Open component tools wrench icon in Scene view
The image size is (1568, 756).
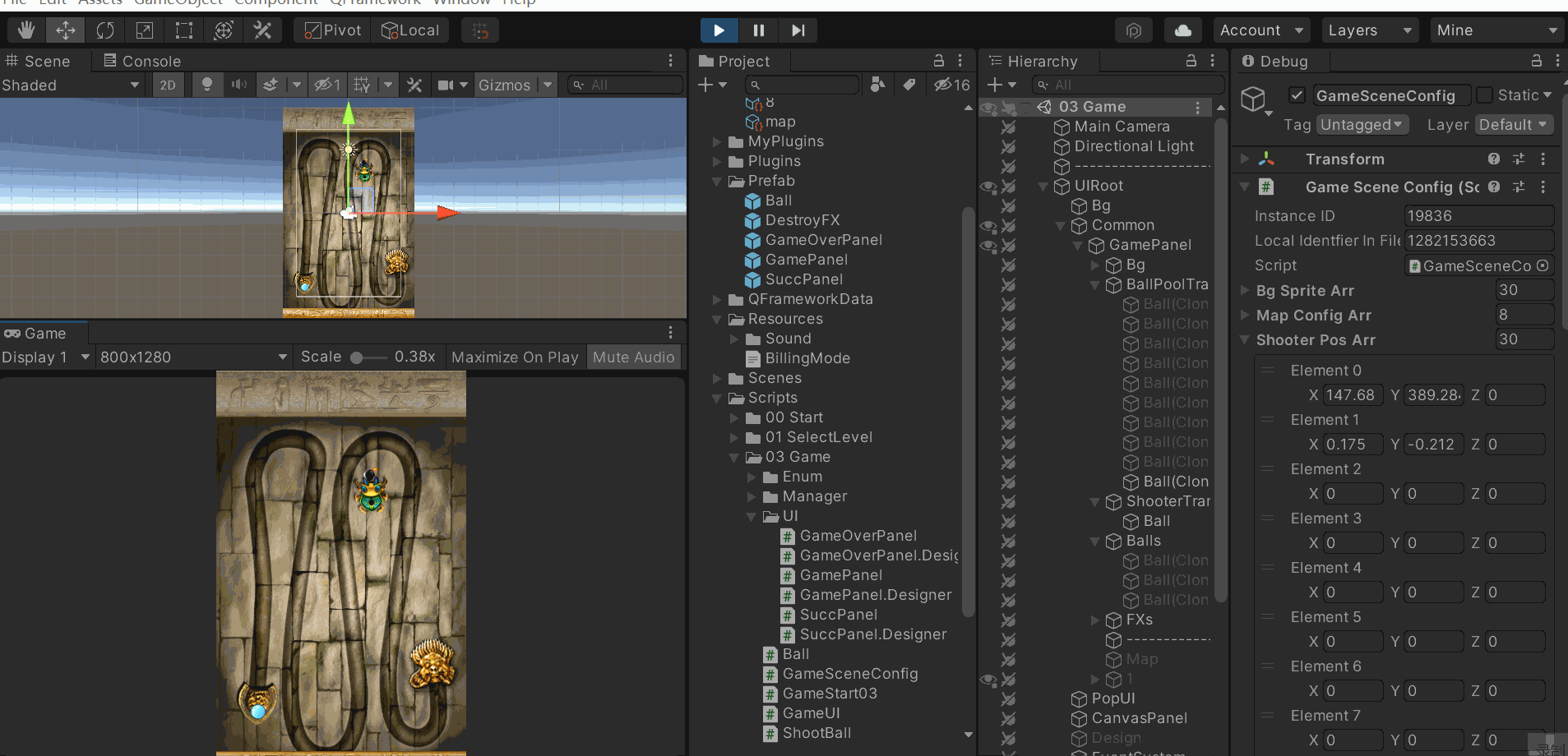[x=414, y=85]
